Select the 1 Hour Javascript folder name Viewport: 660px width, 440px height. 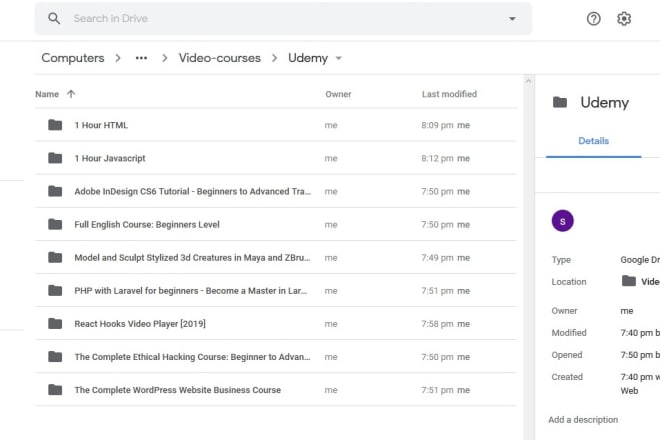pos(110,158)
